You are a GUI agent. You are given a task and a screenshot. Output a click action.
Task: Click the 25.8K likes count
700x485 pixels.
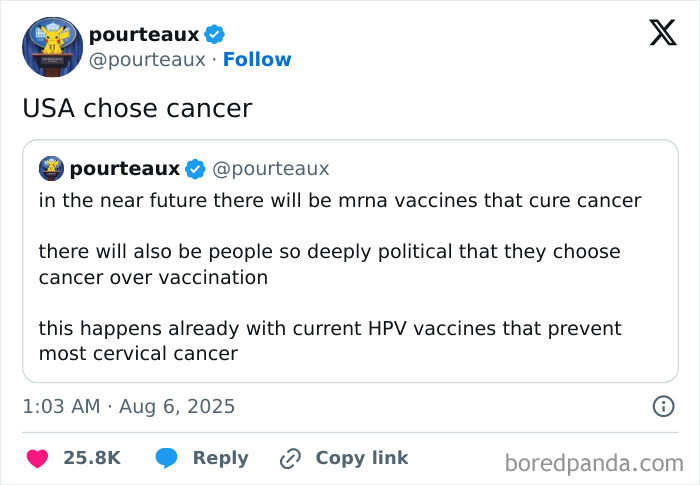click(92, 458)
